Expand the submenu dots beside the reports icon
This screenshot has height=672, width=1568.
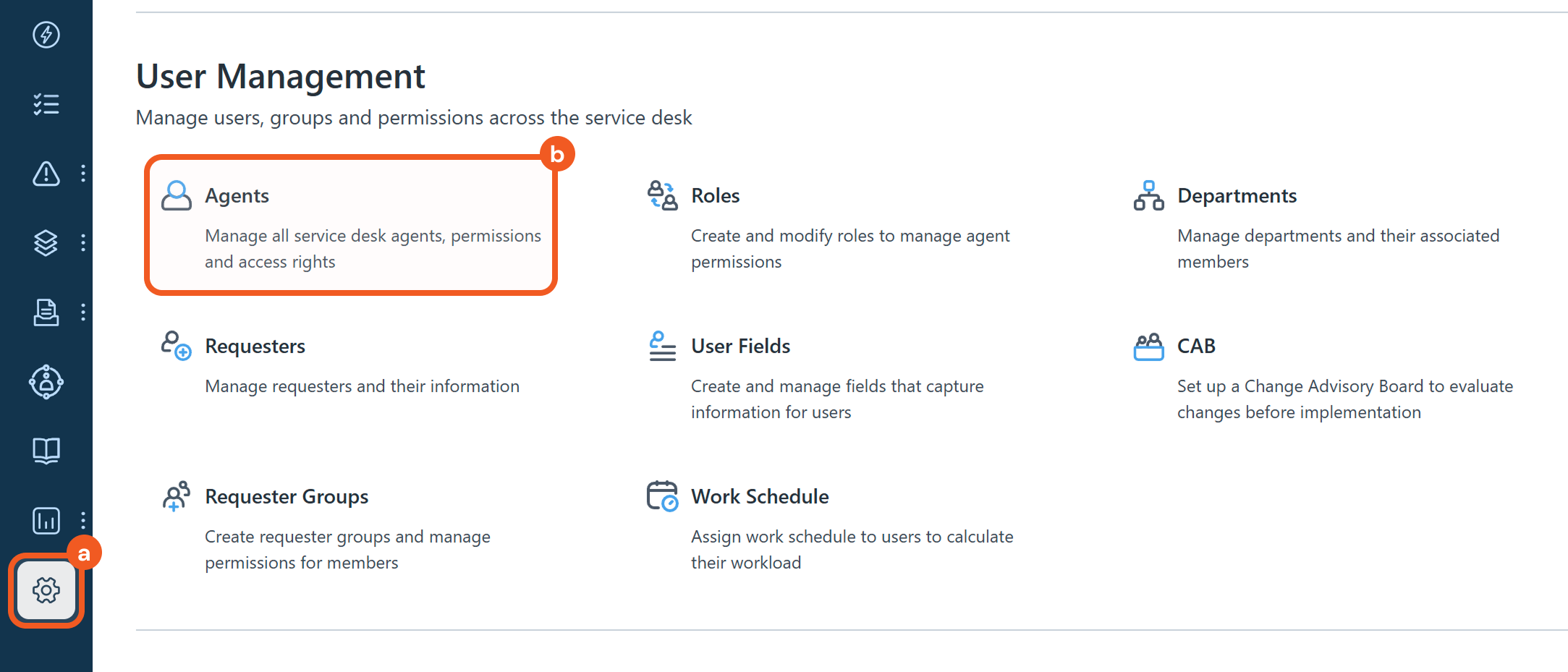[83, 520]
